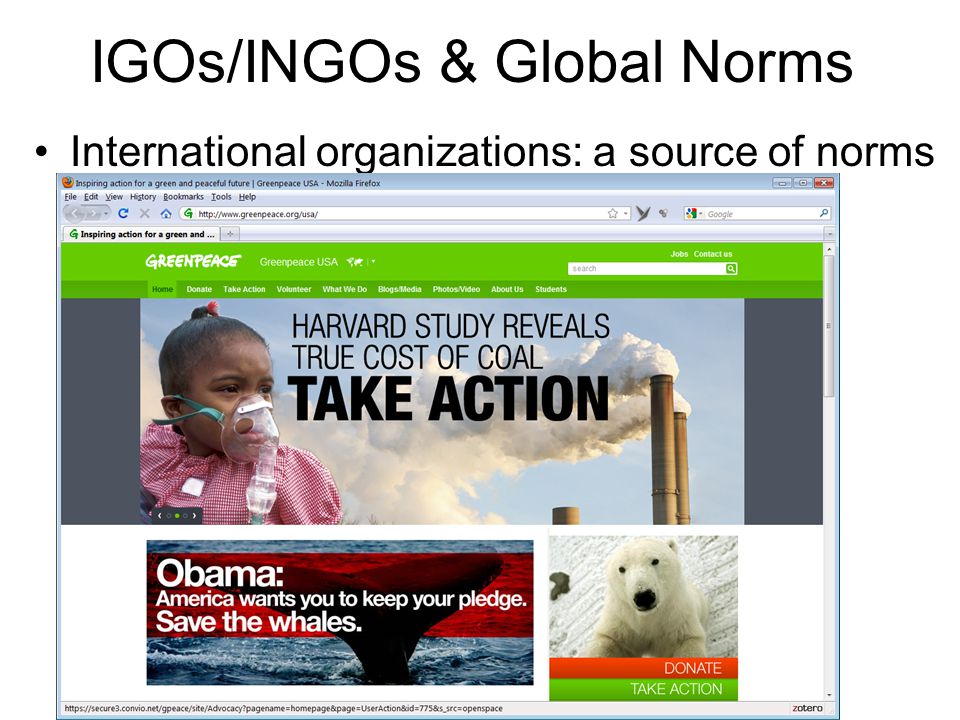This screenshot has height=720, width=960.
Task: Open the Take Action nav item
Action: [x=244, y=289]
